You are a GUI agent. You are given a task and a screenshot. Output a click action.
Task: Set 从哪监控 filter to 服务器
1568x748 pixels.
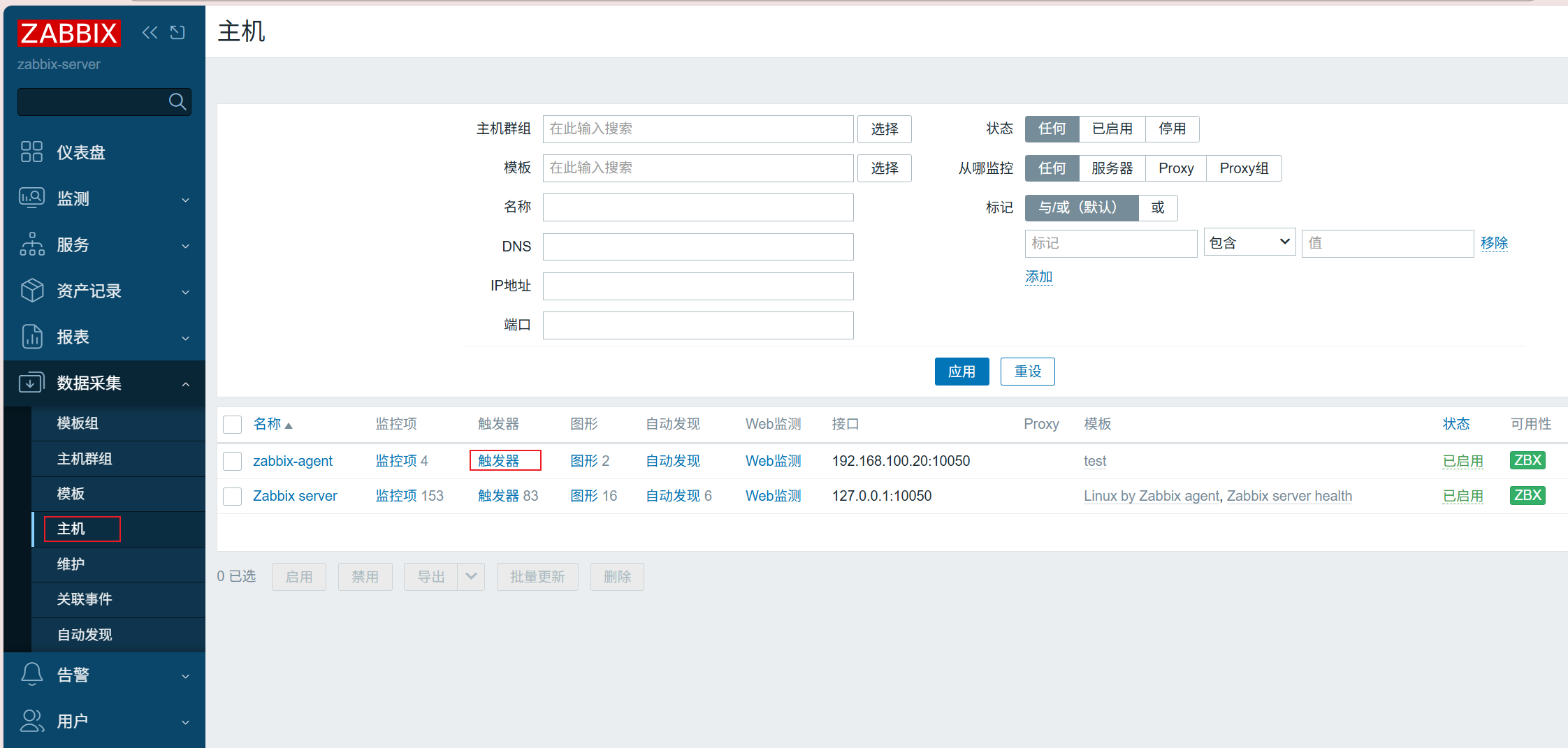click(x=1112, y=168)
